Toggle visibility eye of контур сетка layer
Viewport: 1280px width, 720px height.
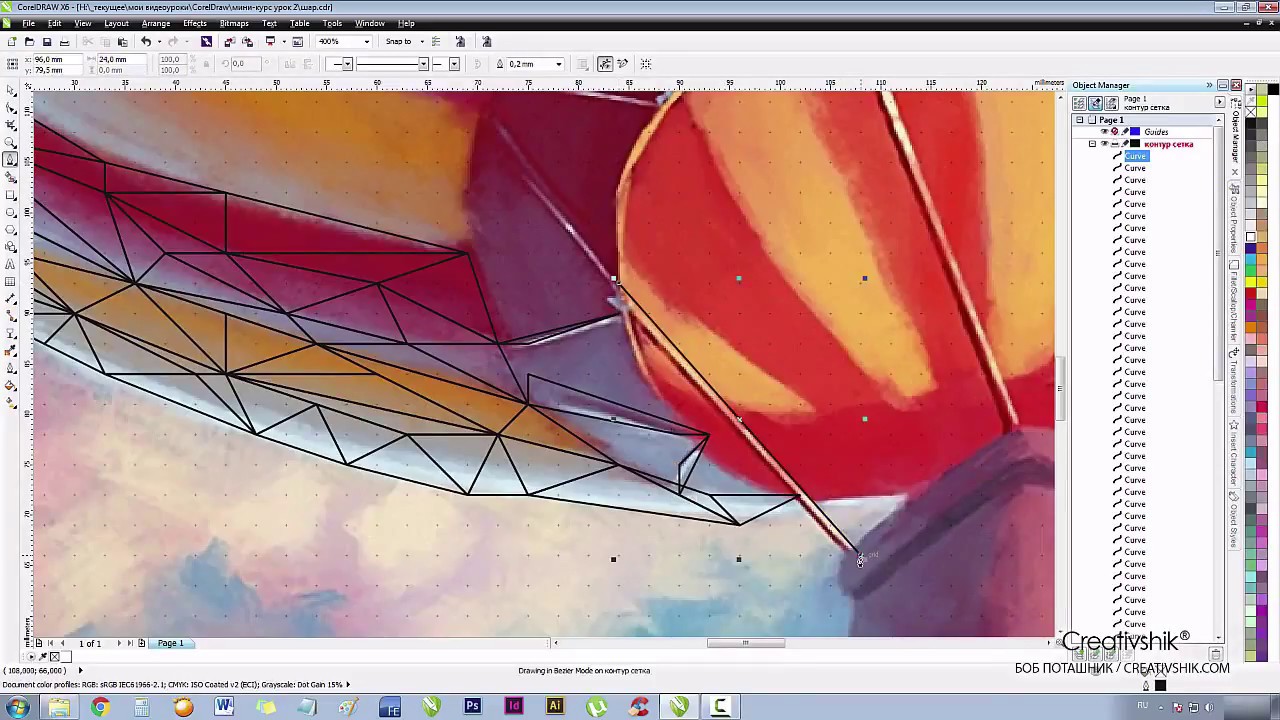point(1104,144)
